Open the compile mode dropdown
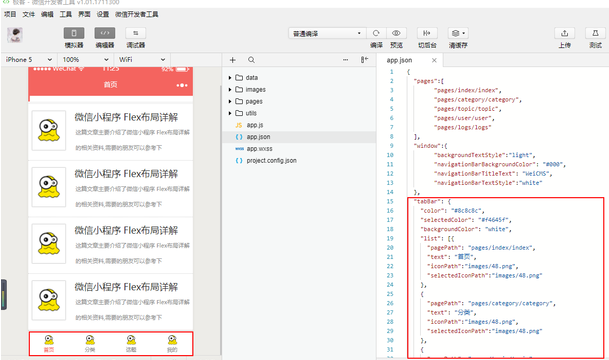 coord(327,33)
